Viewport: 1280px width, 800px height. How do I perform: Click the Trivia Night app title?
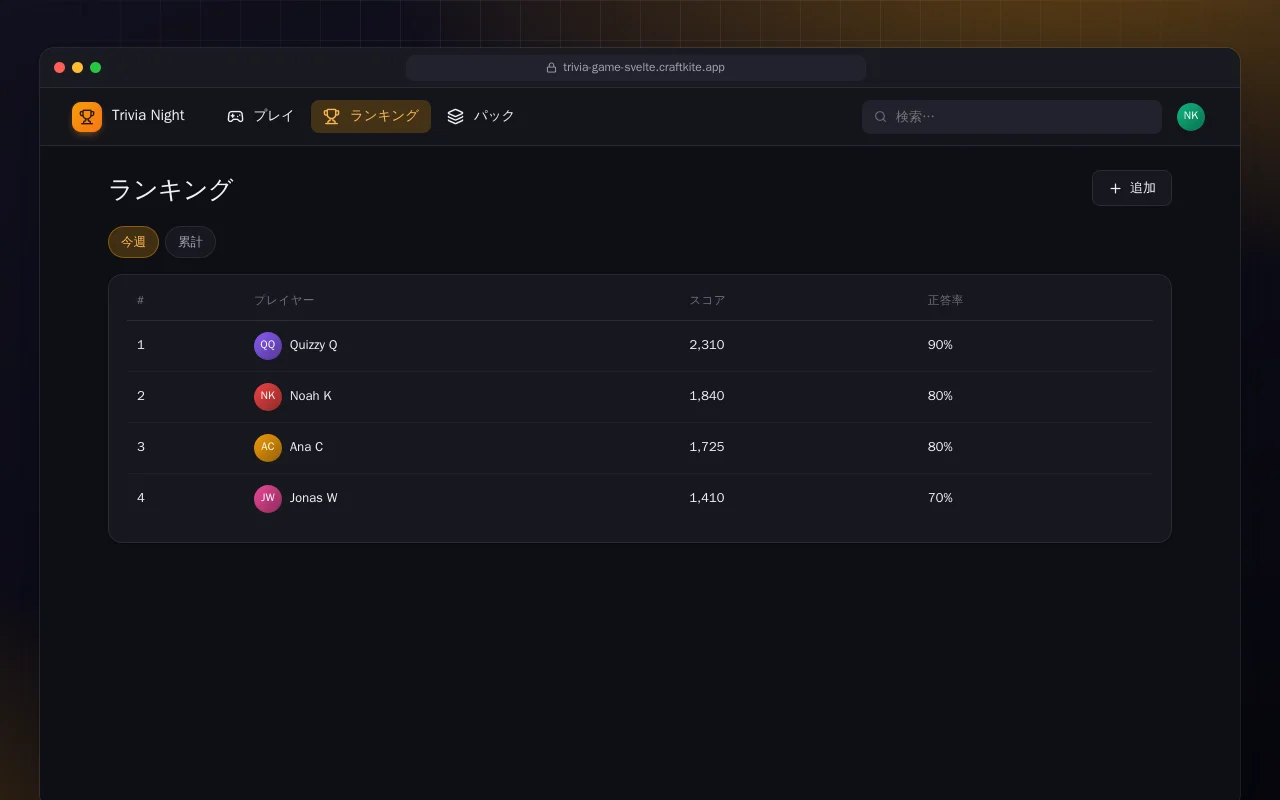coord(148,116)
